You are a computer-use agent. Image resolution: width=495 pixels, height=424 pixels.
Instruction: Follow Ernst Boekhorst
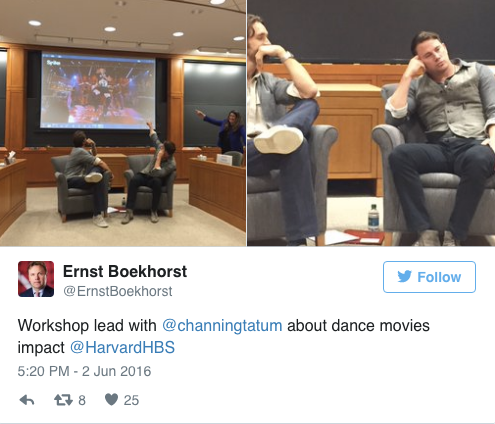[x=429, y=277]
